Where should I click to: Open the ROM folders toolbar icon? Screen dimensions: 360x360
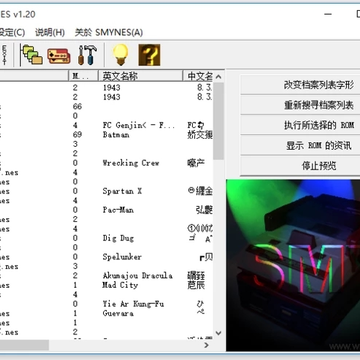click(x=32, y=55)
